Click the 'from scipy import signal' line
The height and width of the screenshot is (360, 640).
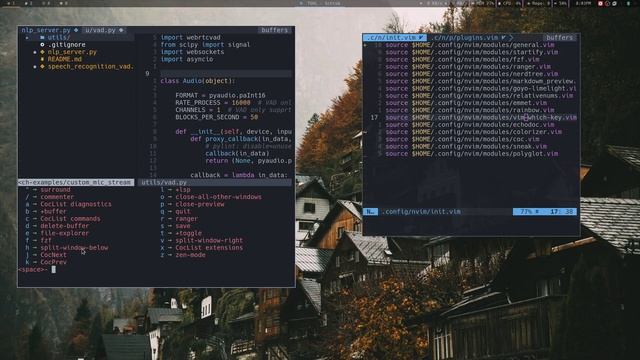[x=205, y=45]
